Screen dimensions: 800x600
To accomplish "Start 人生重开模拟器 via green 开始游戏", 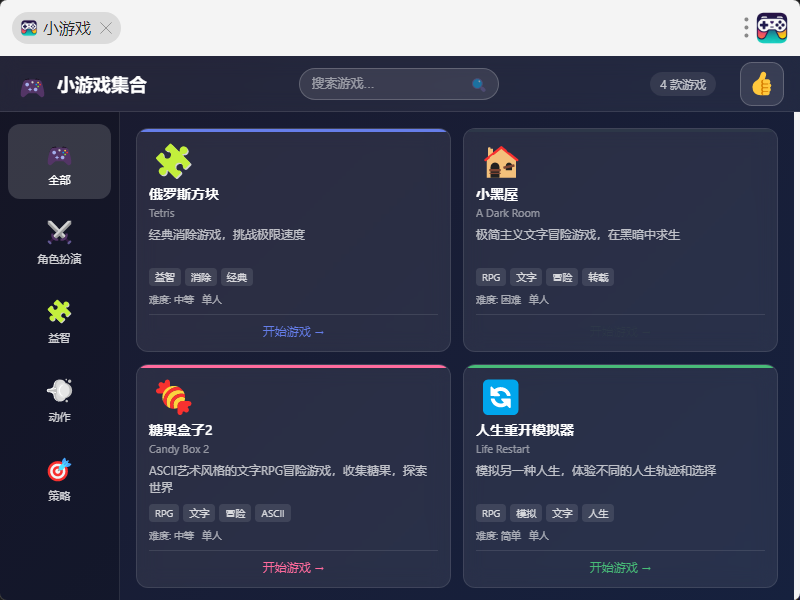I will coord(620,568).
